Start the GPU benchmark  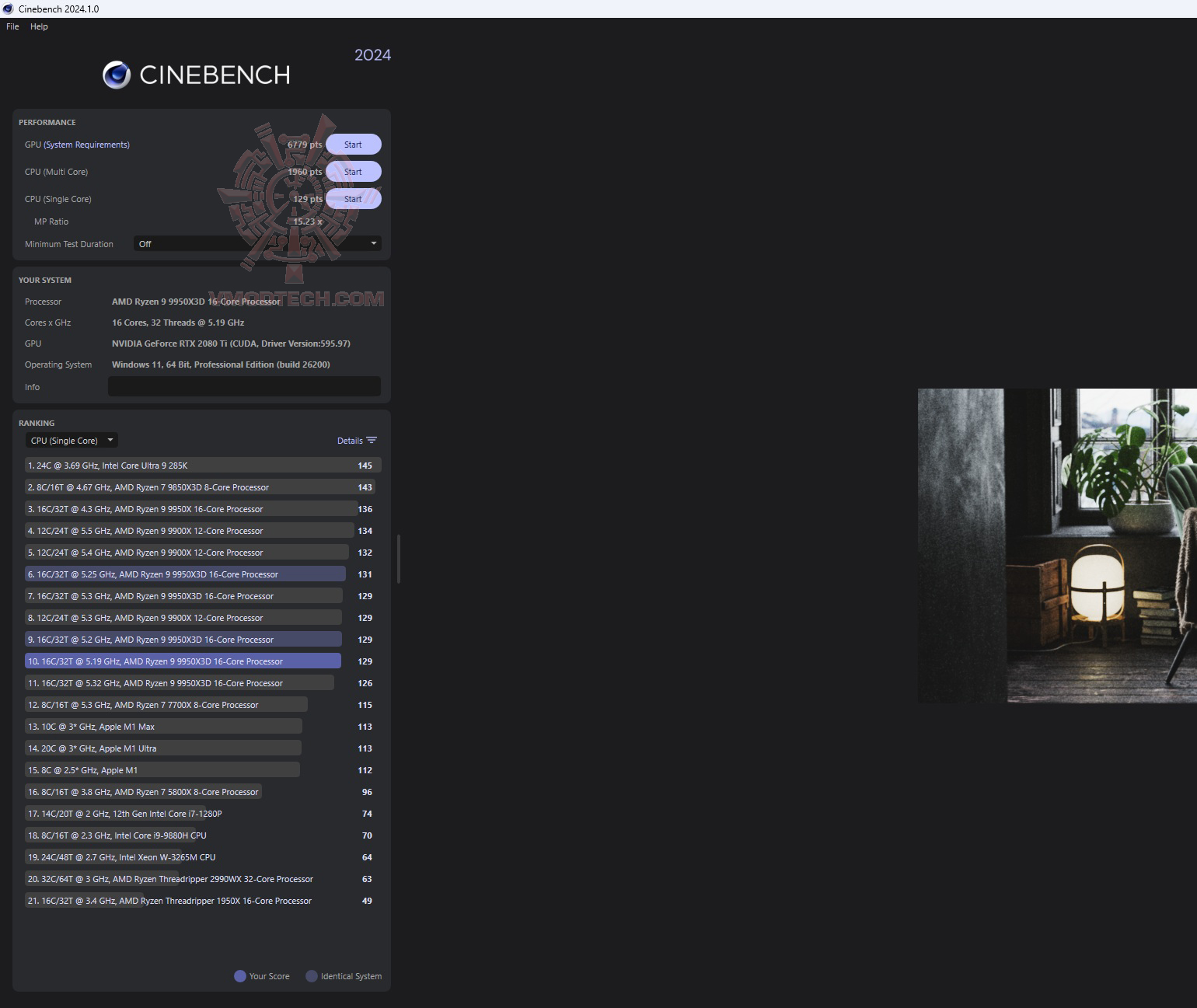[353, 145]
